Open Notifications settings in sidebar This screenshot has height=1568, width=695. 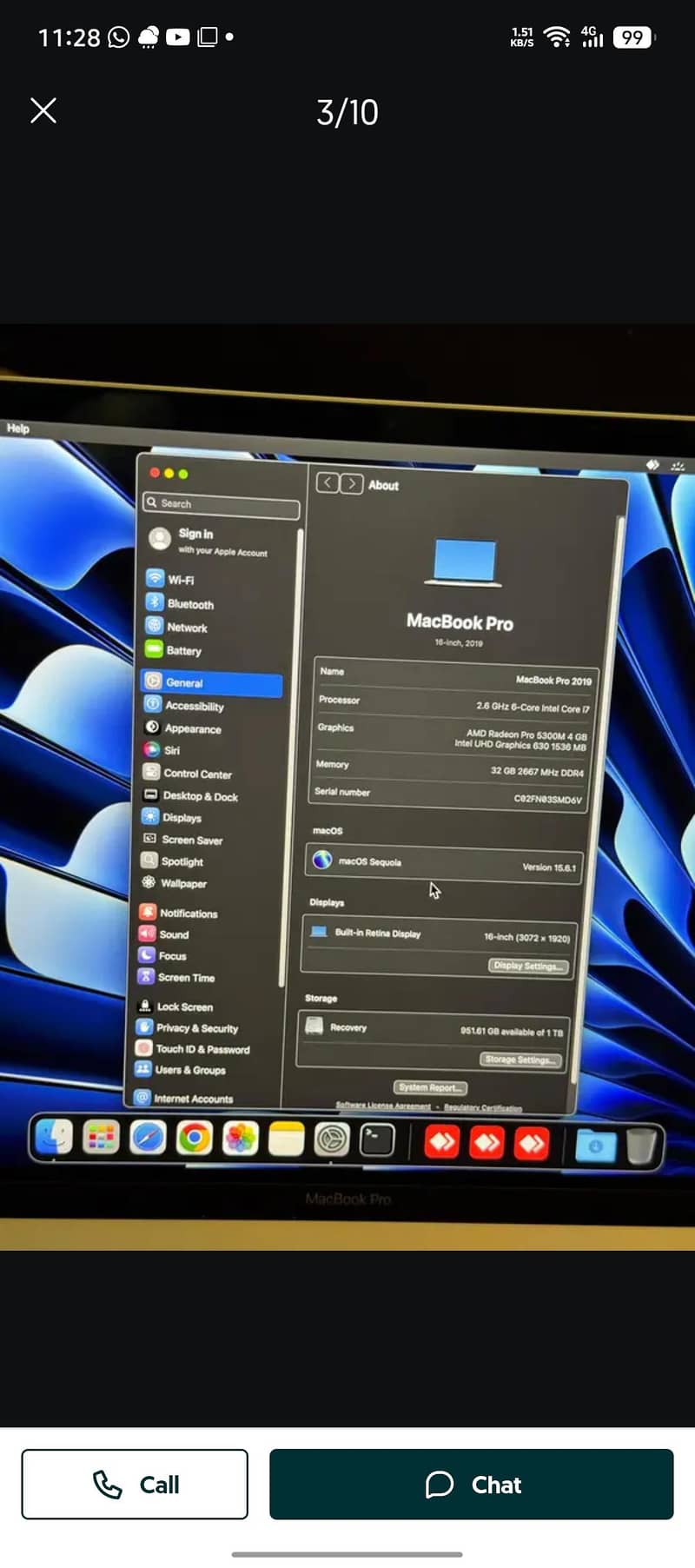[x=179, y=913]
